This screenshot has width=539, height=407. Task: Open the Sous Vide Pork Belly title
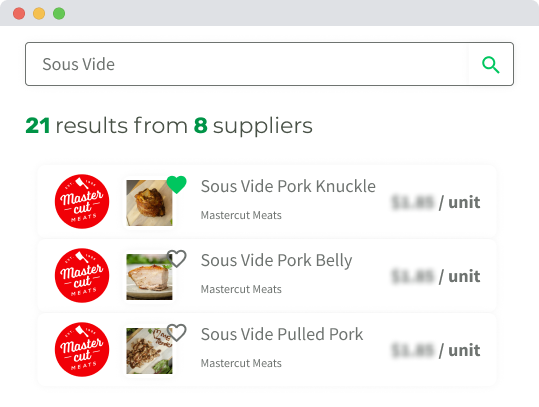(276, 261)
